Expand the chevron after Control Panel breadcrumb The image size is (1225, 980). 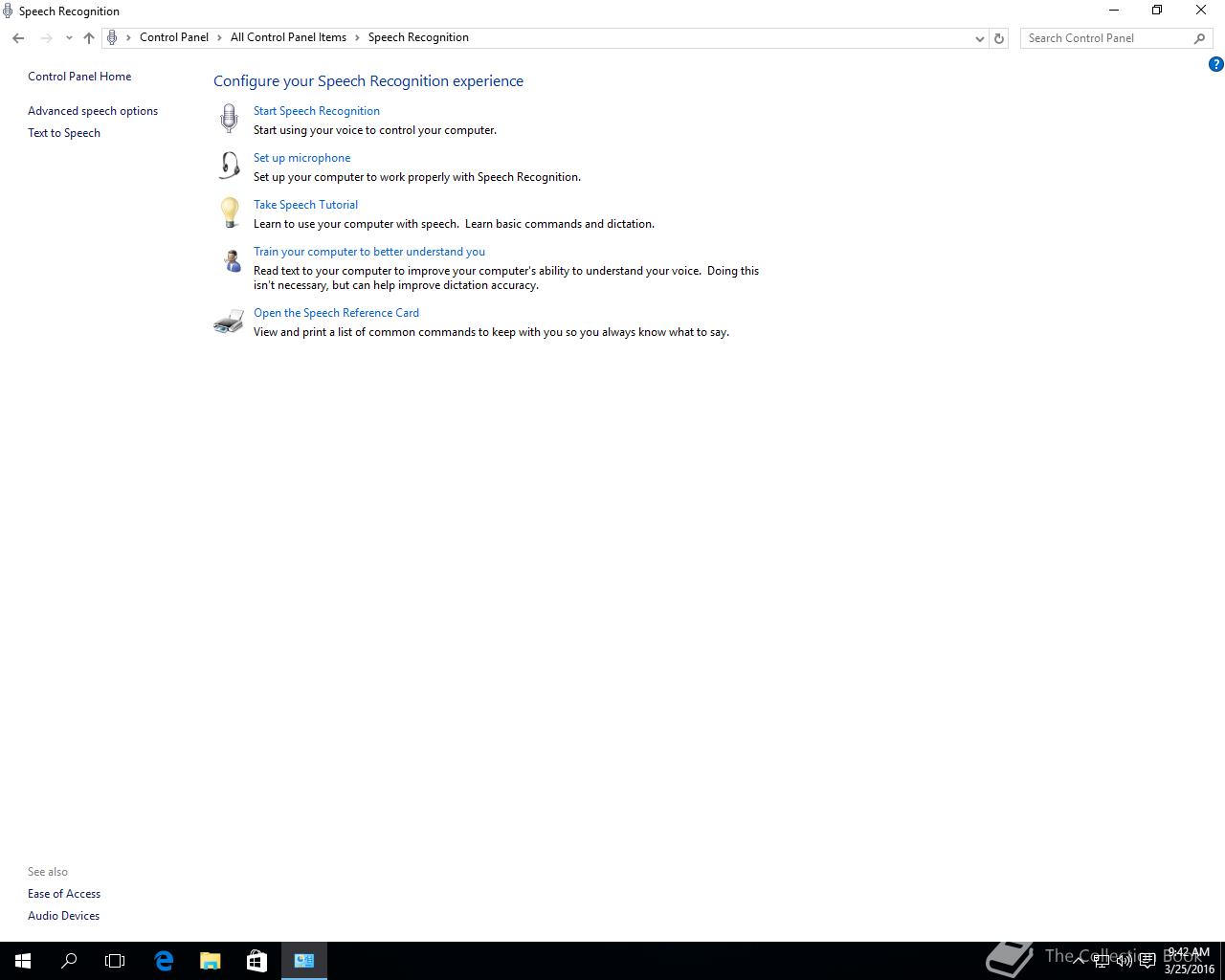pos(220,38)
